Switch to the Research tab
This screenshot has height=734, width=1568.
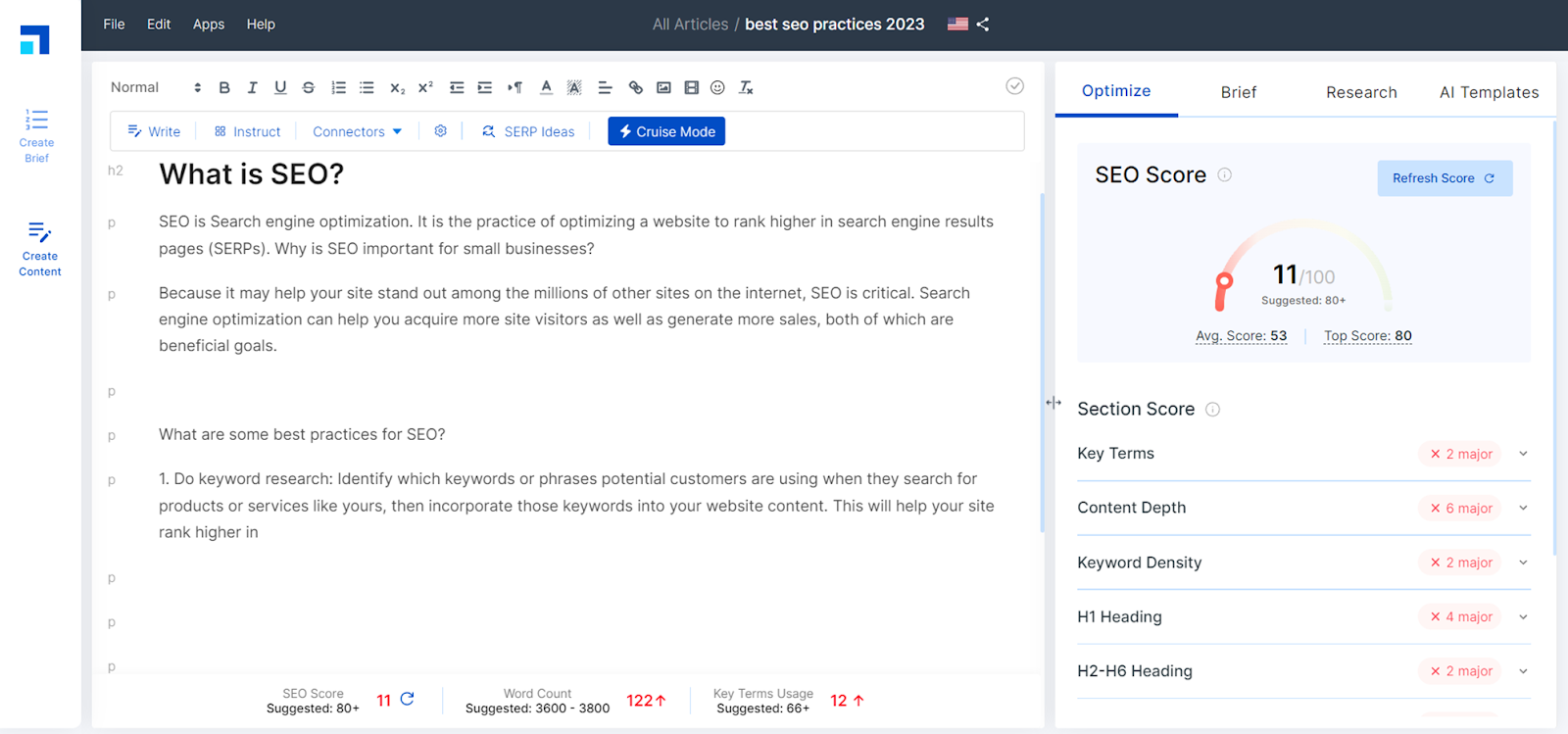pos(1361,92)
